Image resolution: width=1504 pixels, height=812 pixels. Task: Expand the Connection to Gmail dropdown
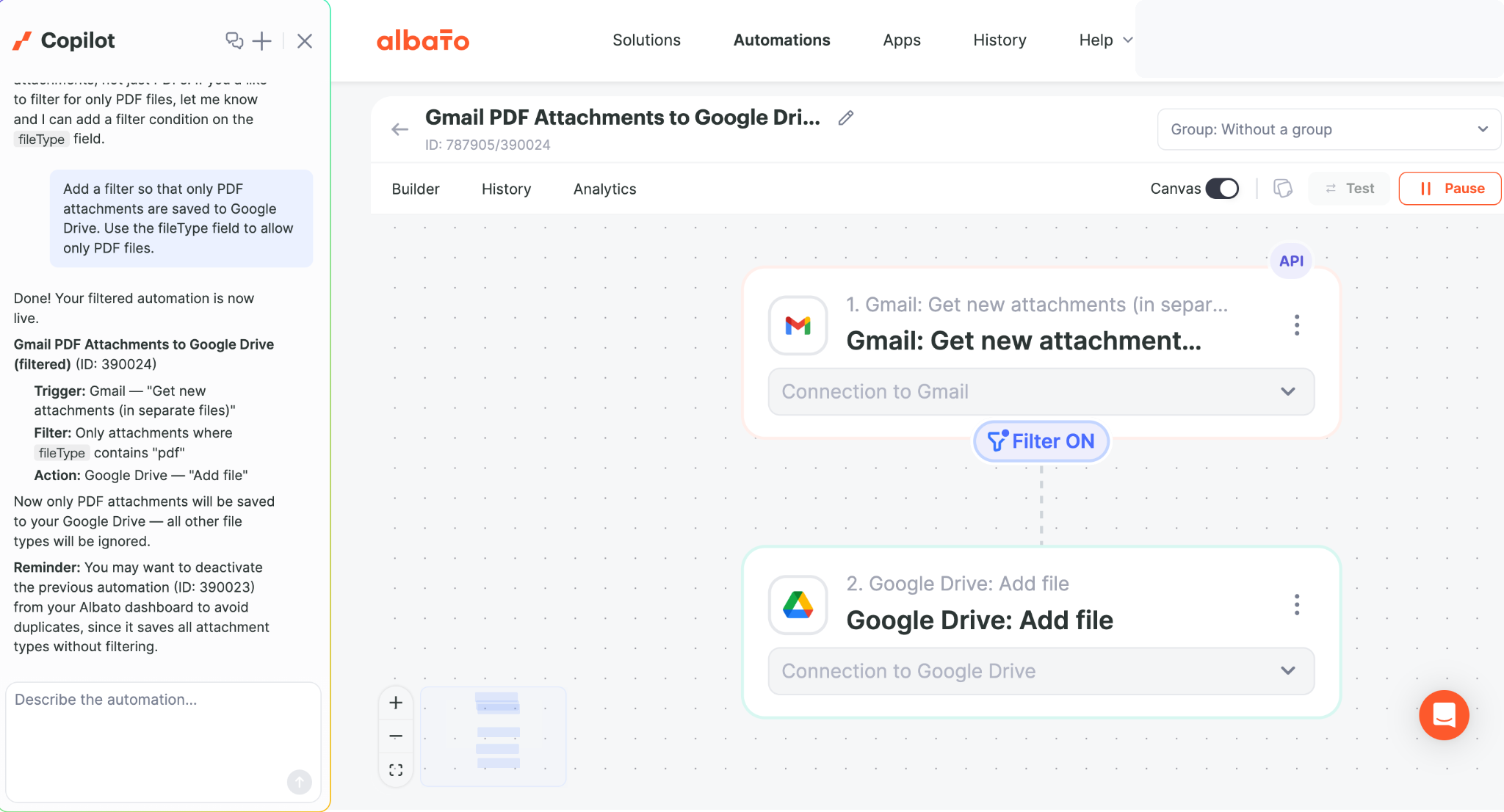(1041, 391)
